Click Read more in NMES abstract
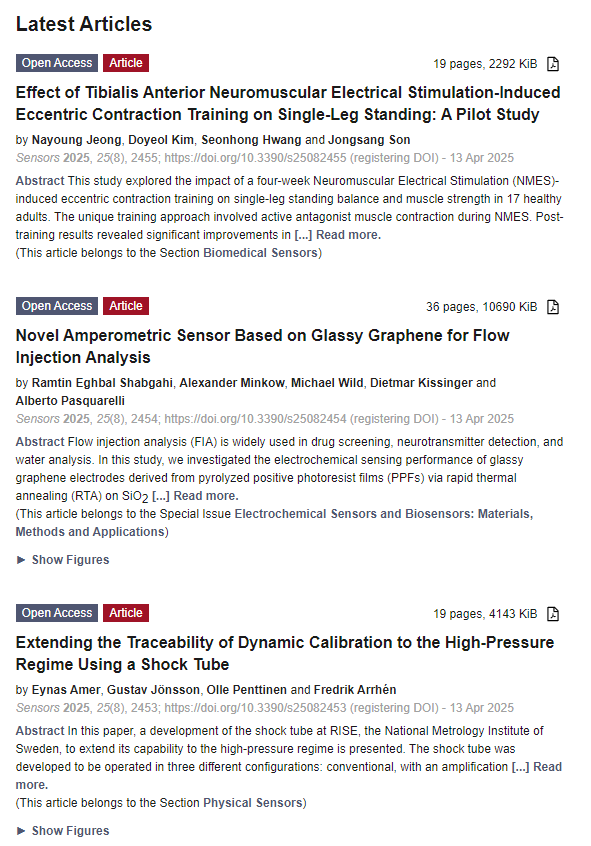The image size is (591, 846). click(348, 235)
